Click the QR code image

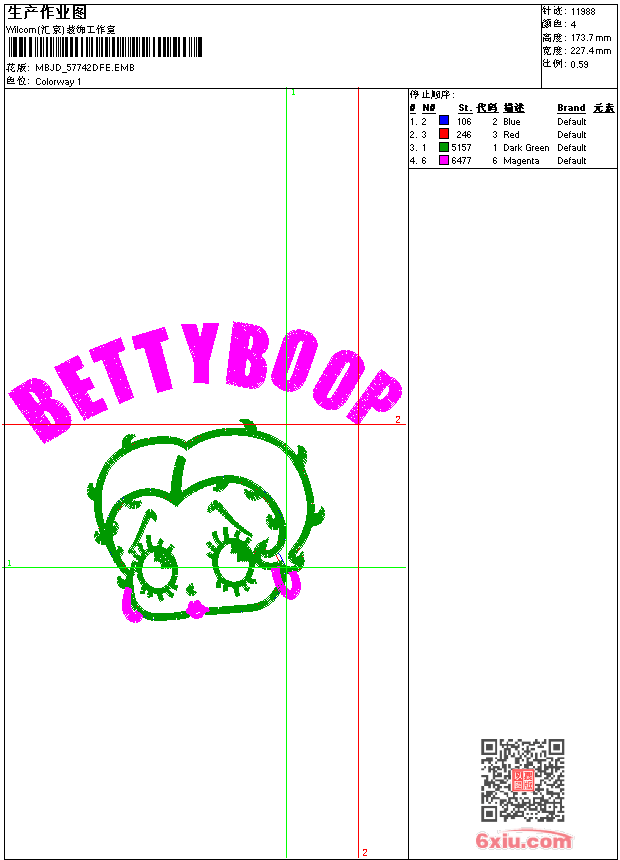(523, 780)
